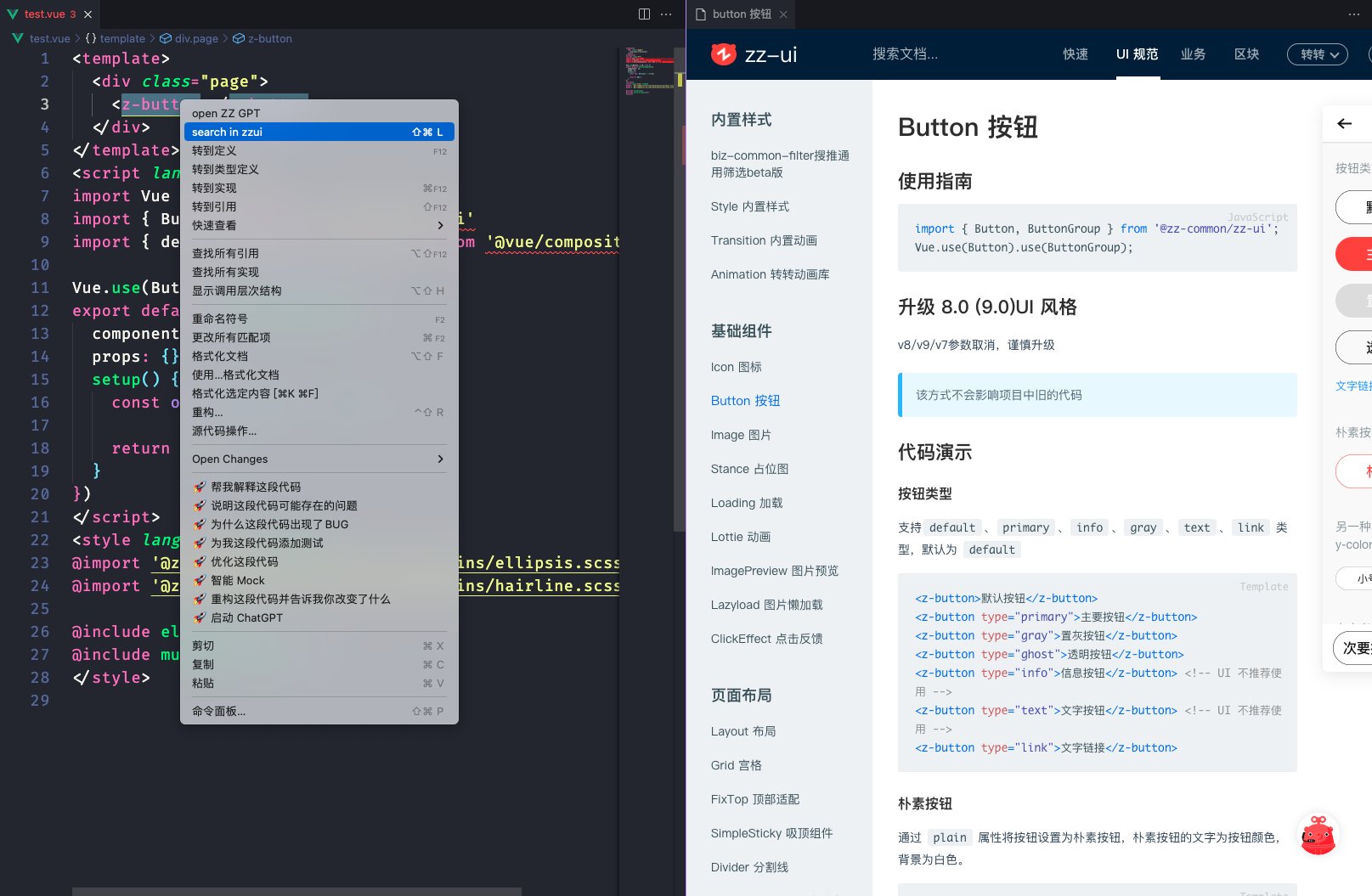Click rocket icon beside 帮我解释这段代码

200,487
